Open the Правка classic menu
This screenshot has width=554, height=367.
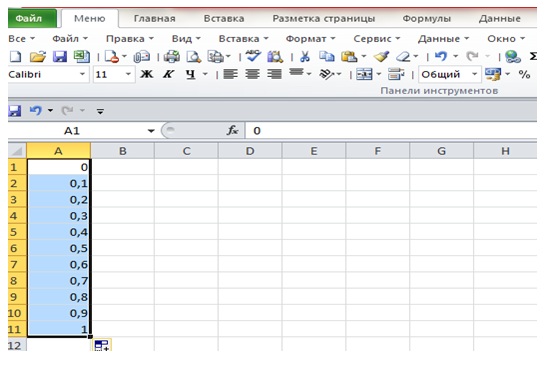coord(130,39)
